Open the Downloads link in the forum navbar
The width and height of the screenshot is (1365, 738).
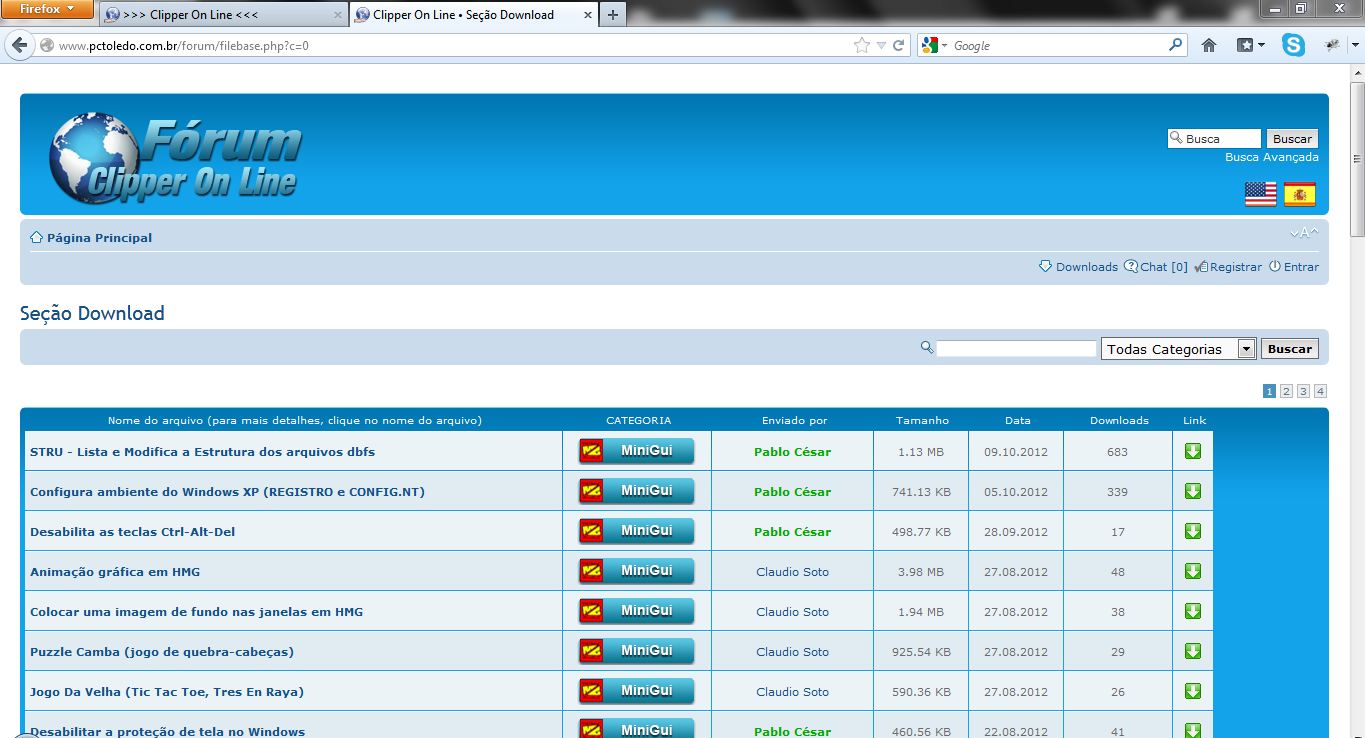(1087, 267)
